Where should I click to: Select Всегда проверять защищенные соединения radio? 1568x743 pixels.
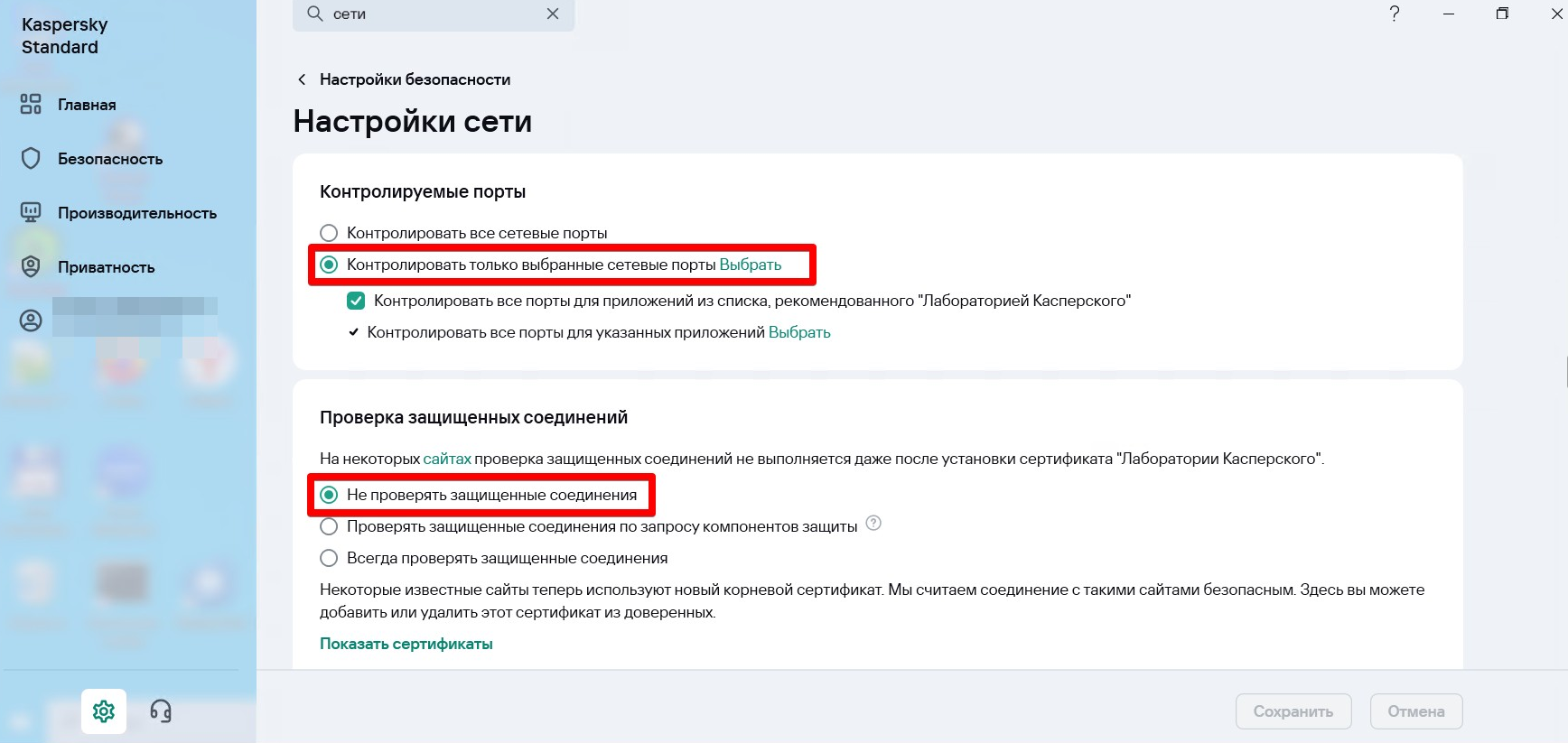(329, 558)
